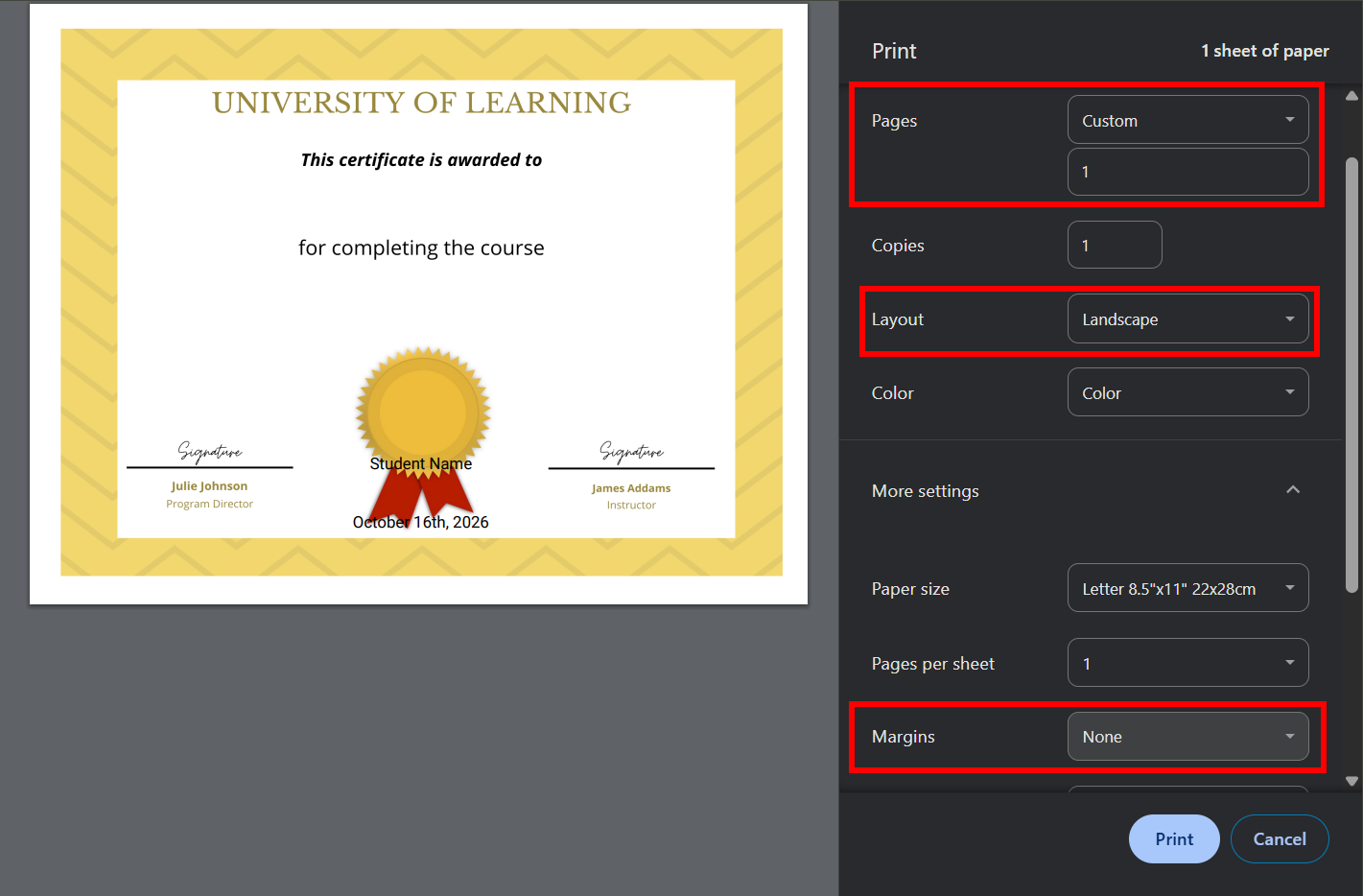Click the 'Julie Johnson' name in preview
The image size is (1363, 896).
tap(209, 486)
